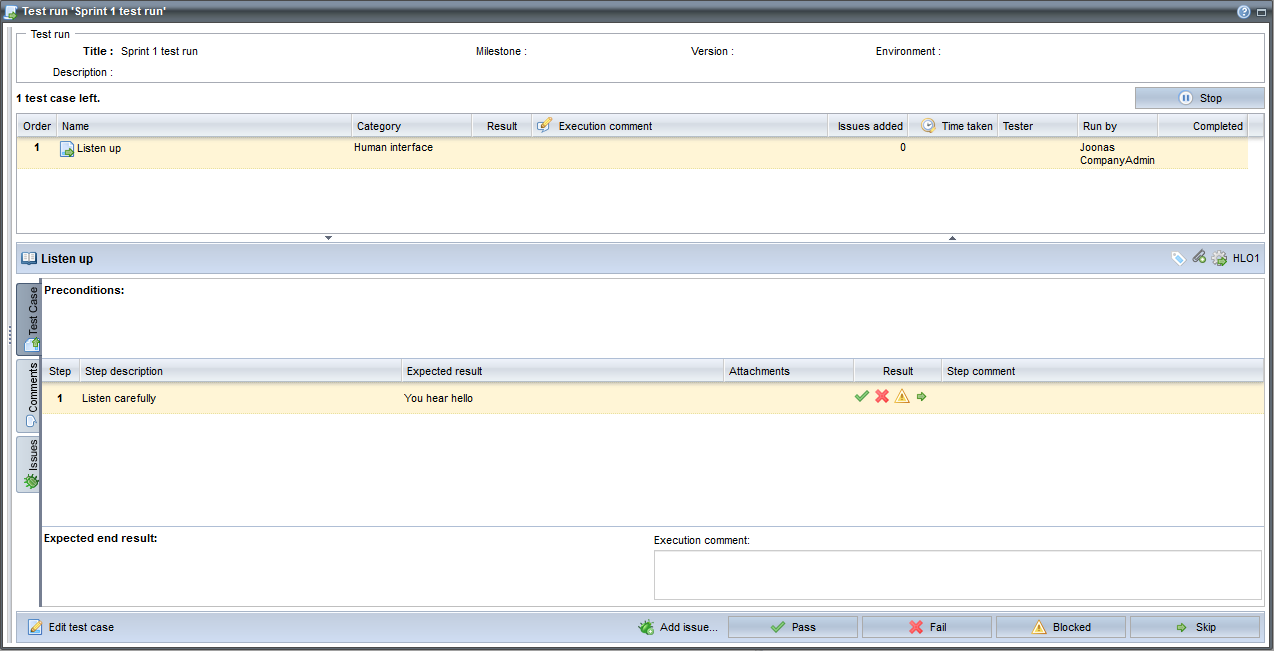Click the Issues added column header
The width and height of the screenshot is (1274, 651).
[x=870, y=126]
